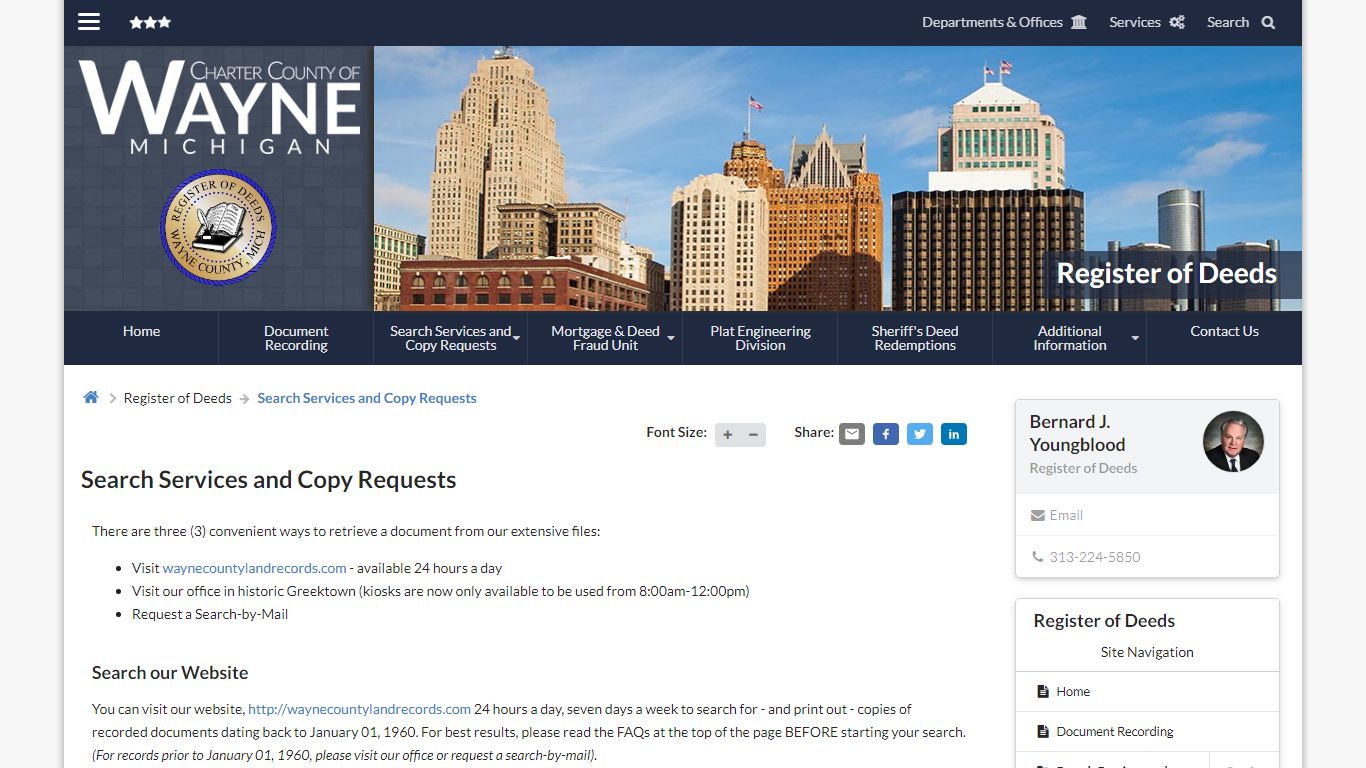Open the hamburger menu icon
The image size is (1366, 768).
pyautogui.click(x=89, y=21)
